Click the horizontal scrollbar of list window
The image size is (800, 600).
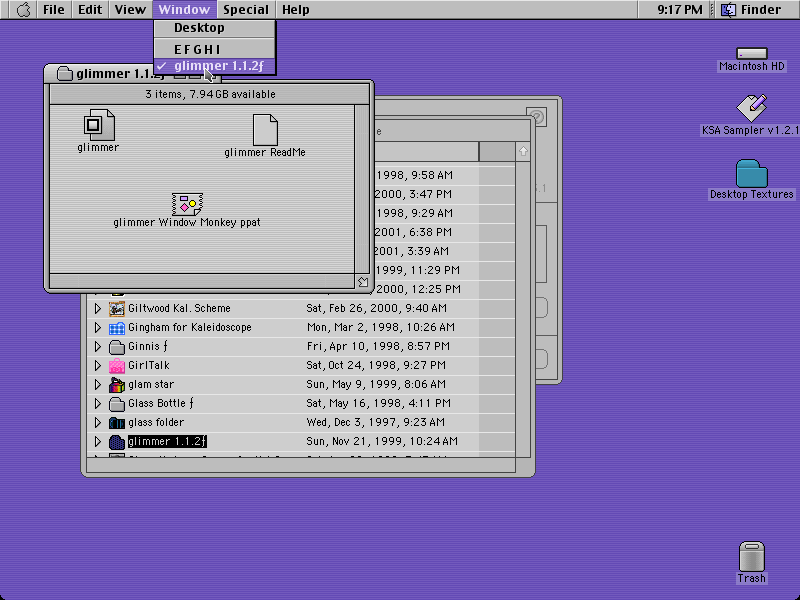click(x=301, y=465)
